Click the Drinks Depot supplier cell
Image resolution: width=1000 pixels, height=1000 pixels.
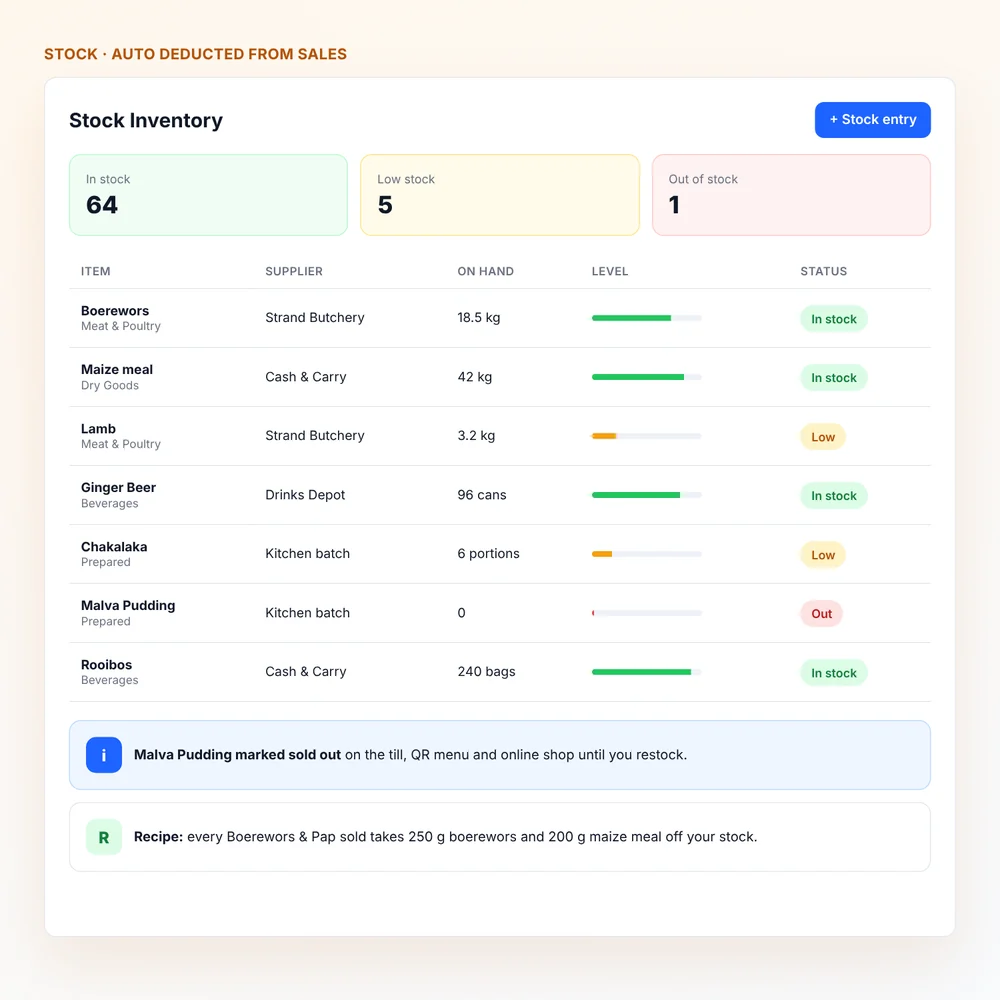[305, 495]
